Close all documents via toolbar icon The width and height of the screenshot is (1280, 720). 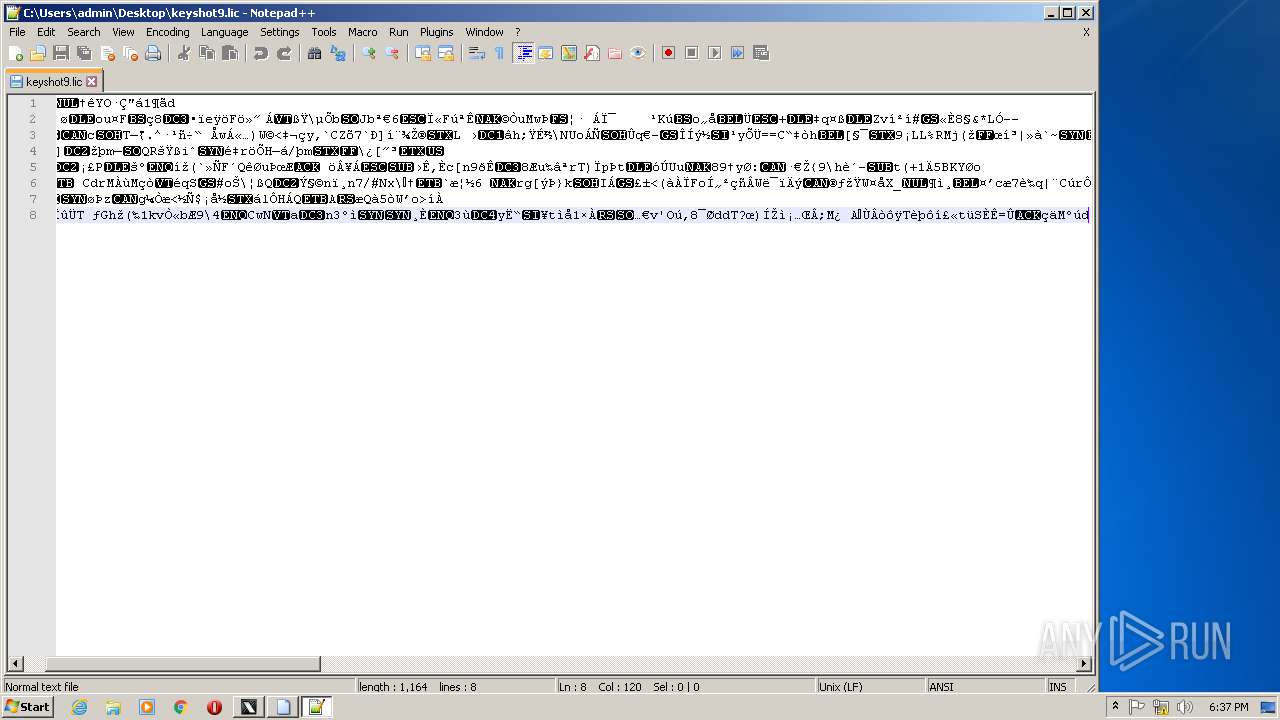(x=130, y=53)
